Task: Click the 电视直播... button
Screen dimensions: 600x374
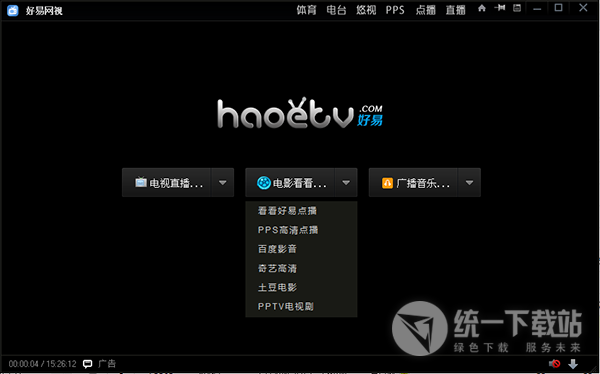Action: click(x=167, y=183)
